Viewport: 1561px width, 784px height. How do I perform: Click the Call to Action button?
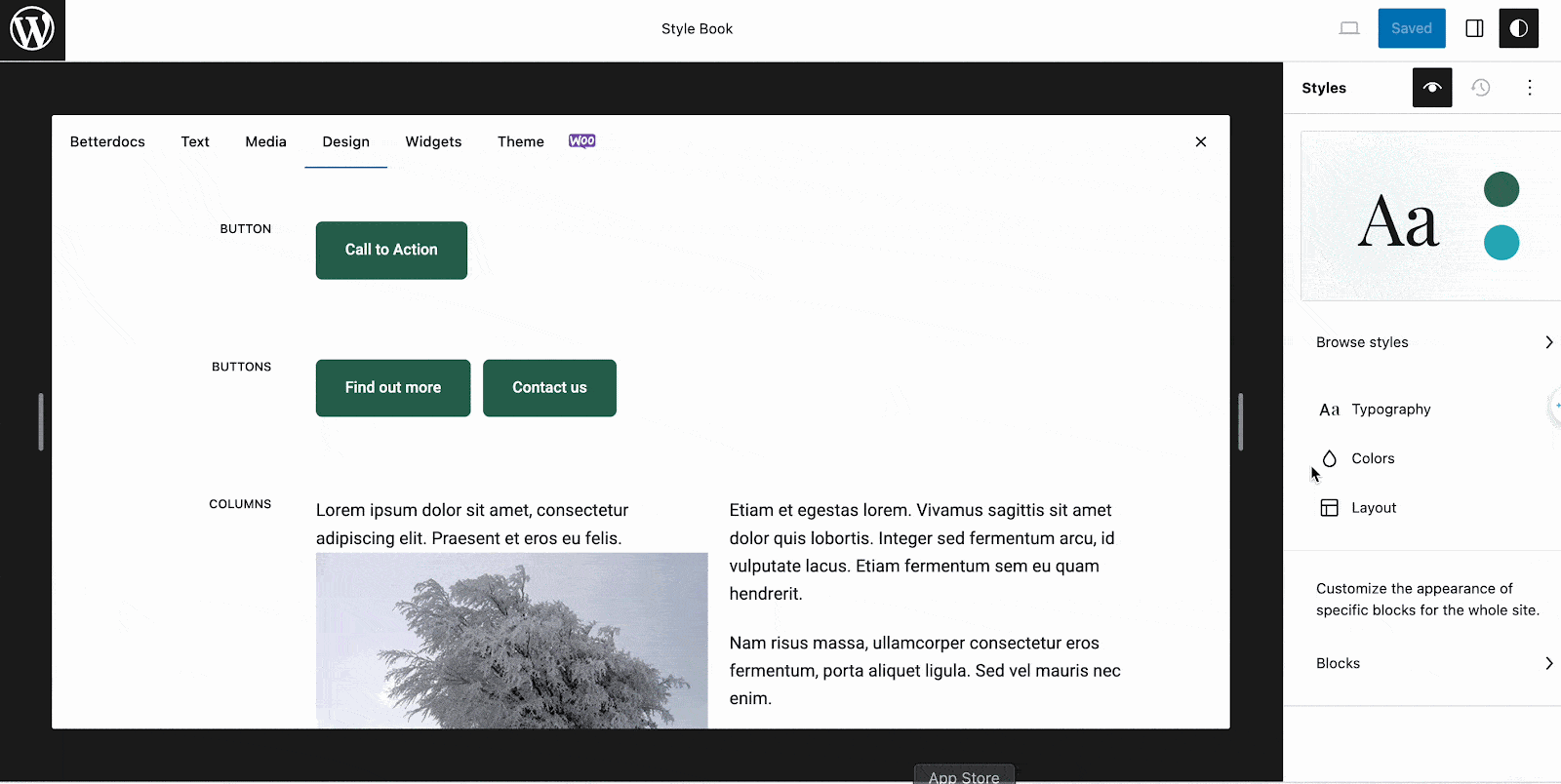point(391,250)
